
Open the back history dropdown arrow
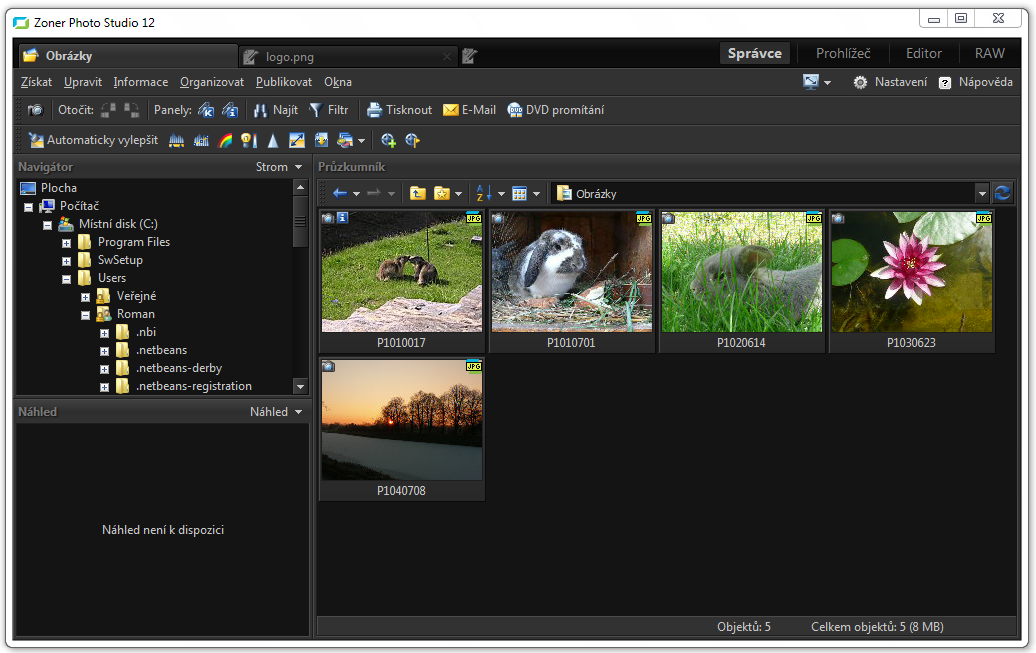click(x=356, y=194)
